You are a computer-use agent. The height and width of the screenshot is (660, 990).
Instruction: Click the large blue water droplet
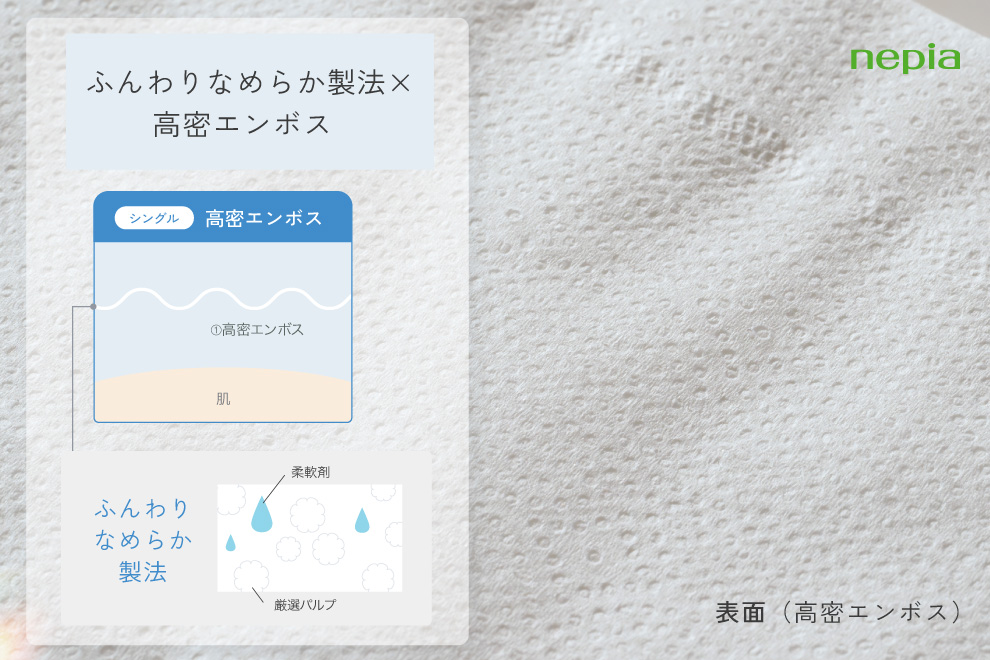pyautogui.click(x=261, y=515)
